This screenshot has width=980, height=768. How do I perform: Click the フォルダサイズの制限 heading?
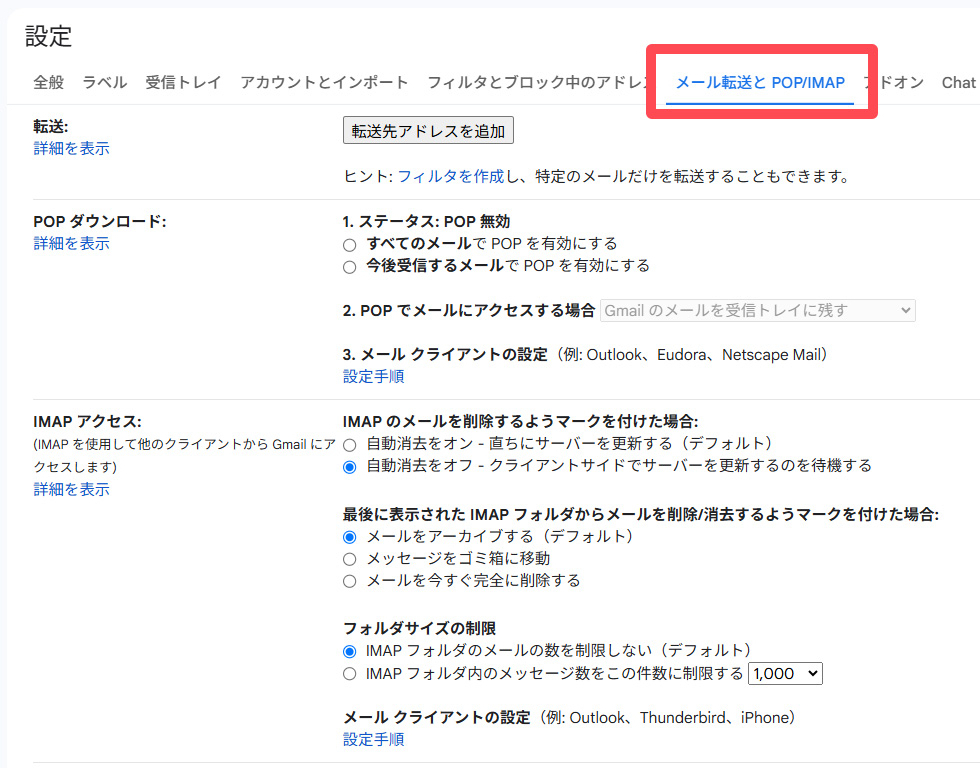coord(419,628)
